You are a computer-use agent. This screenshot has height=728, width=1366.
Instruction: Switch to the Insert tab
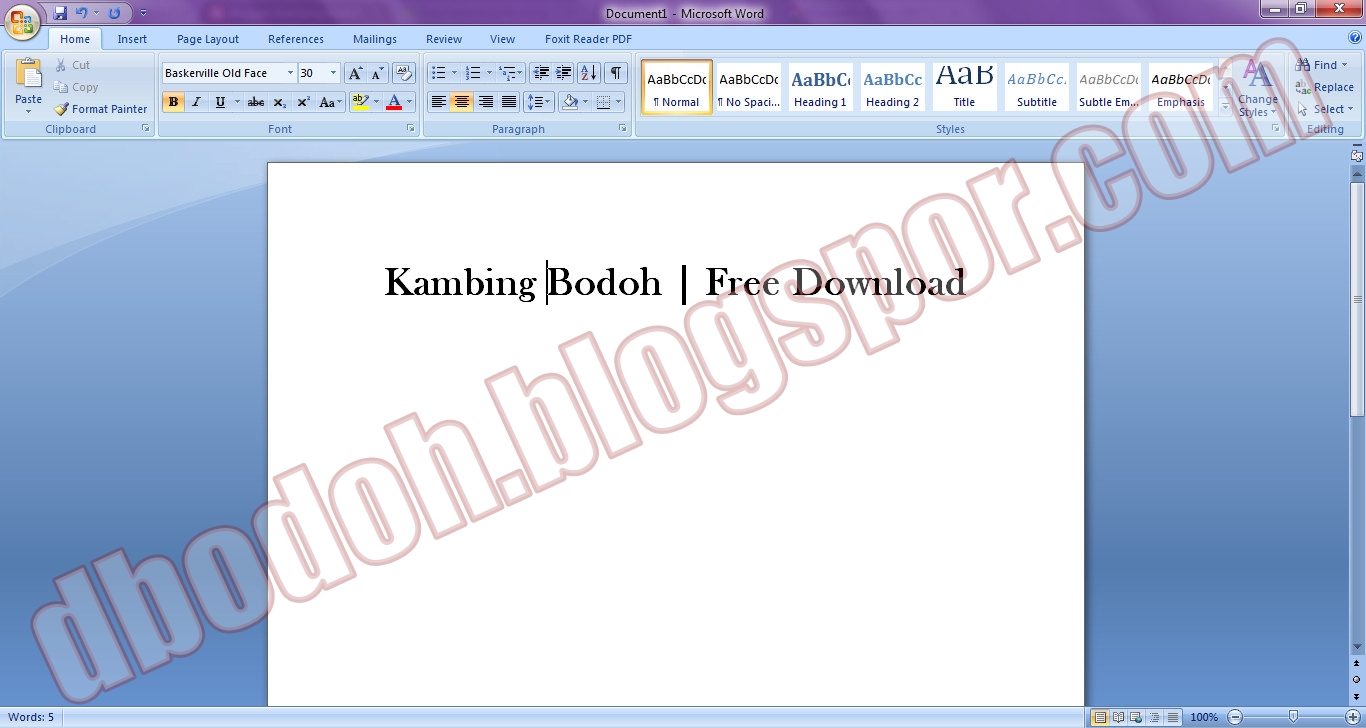[x=132, y=39]
